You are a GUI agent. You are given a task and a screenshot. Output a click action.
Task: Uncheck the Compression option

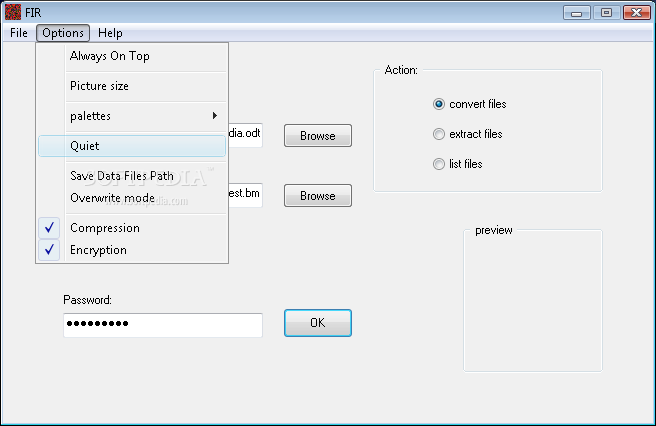105,228
